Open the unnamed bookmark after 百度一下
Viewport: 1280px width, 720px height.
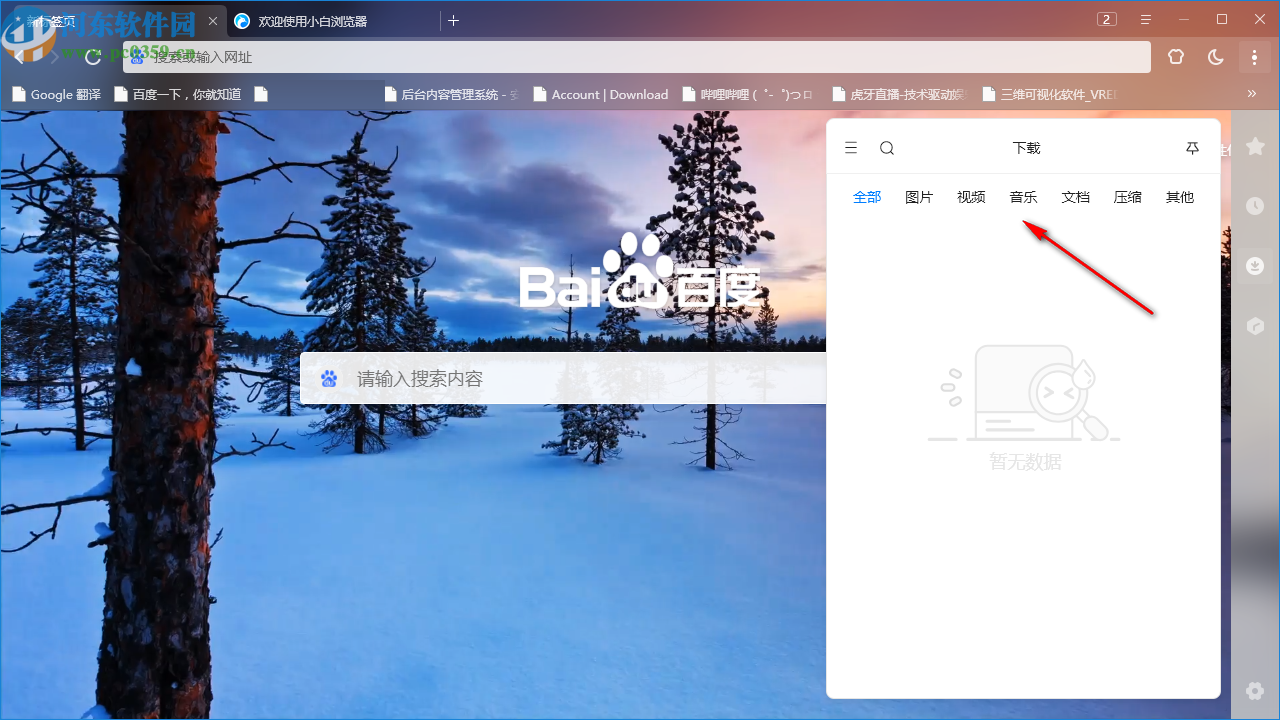point(262,94)
